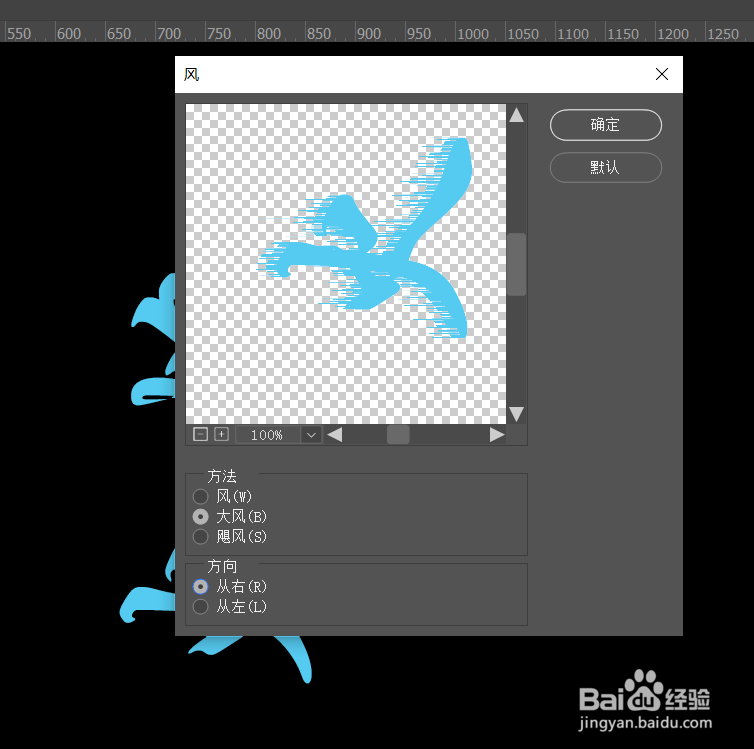The width and height of the screenshot is (754, 749).
Task: Select the 飓风(S) method radio button
Action: tap(201, 537)
